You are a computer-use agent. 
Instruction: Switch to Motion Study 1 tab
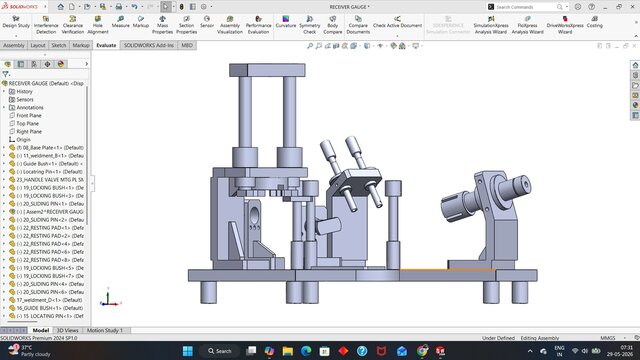[x=104, y=330]
